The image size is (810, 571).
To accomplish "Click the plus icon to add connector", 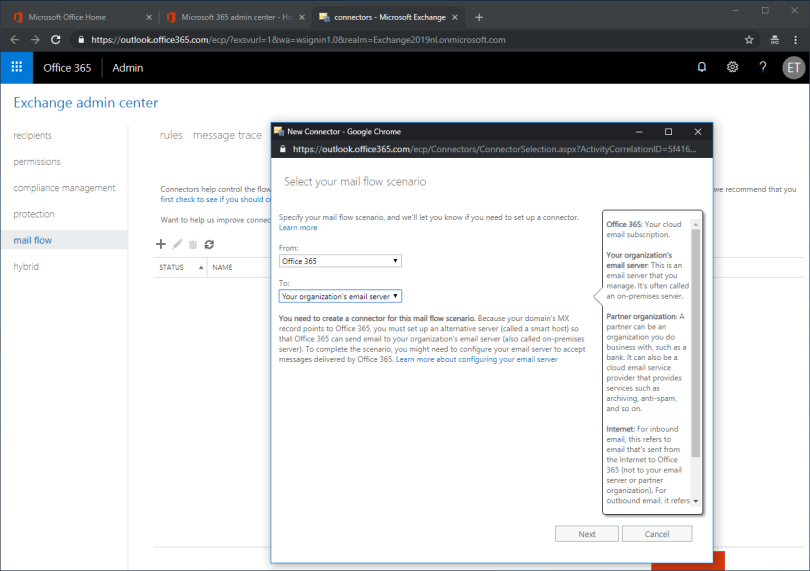I will [x=161, y=244].
